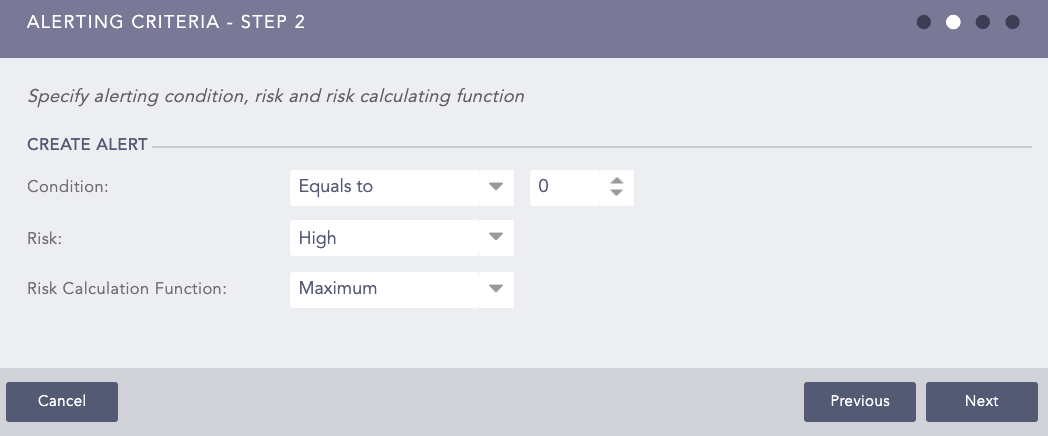Open the 'High' risk combo box
The width and height of the screenshot is (1048, 436).
click(385, 238)
